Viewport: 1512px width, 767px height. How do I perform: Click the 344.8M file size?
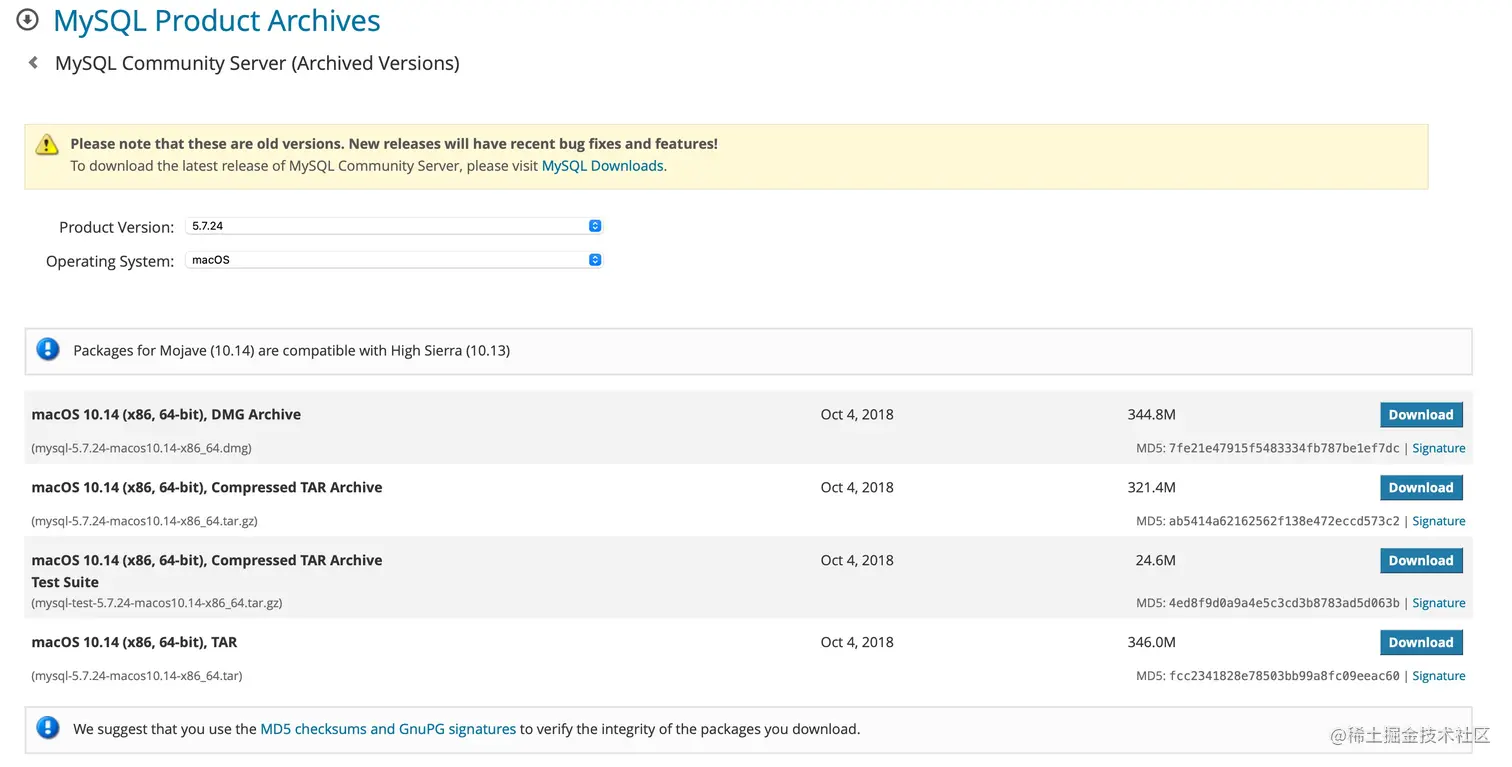[x=1151, y=414]
